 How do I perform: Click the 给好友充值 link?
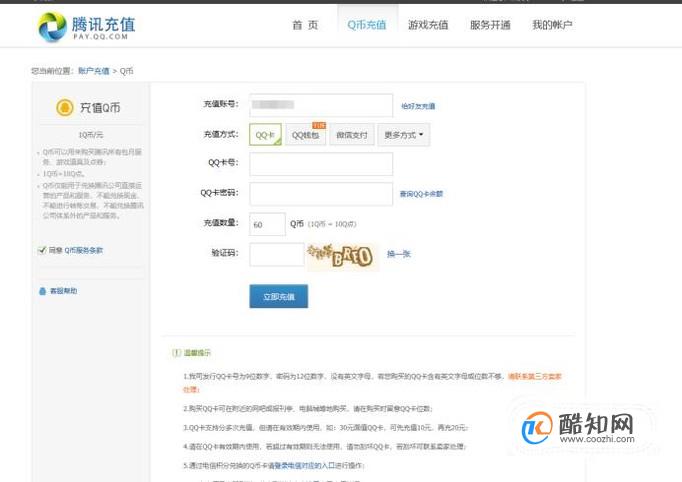tap(418, 106)
